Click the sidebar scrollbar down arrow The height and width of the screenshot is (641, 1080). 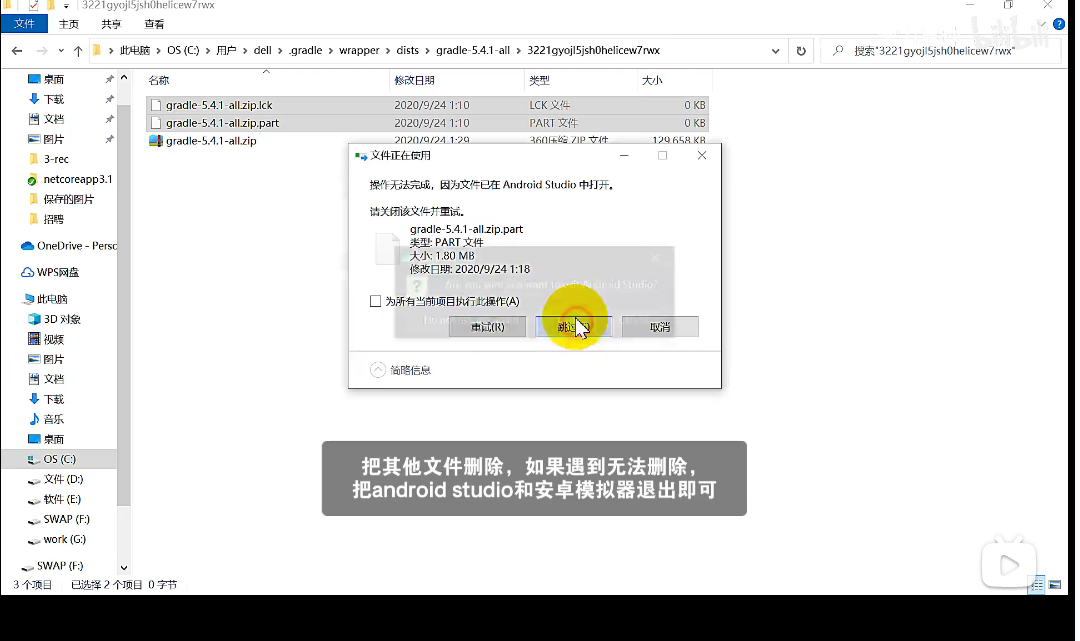(x=124, y=568)
